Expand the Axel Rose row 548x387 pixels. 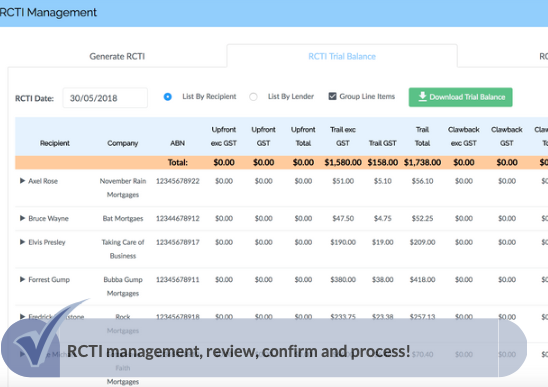coord(22,181)
